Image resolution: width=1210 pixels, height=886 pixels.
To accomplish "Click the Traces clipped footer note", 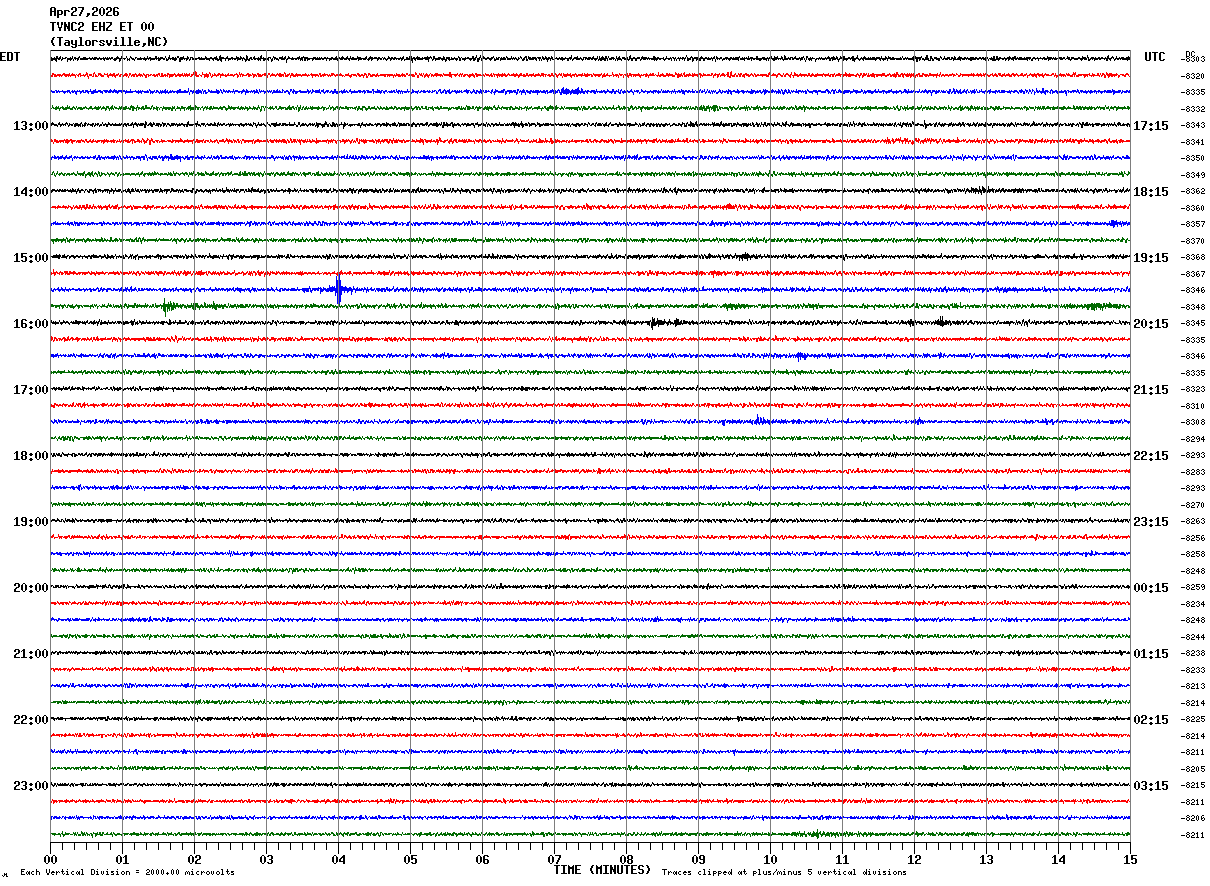I will tap(784, 872).
